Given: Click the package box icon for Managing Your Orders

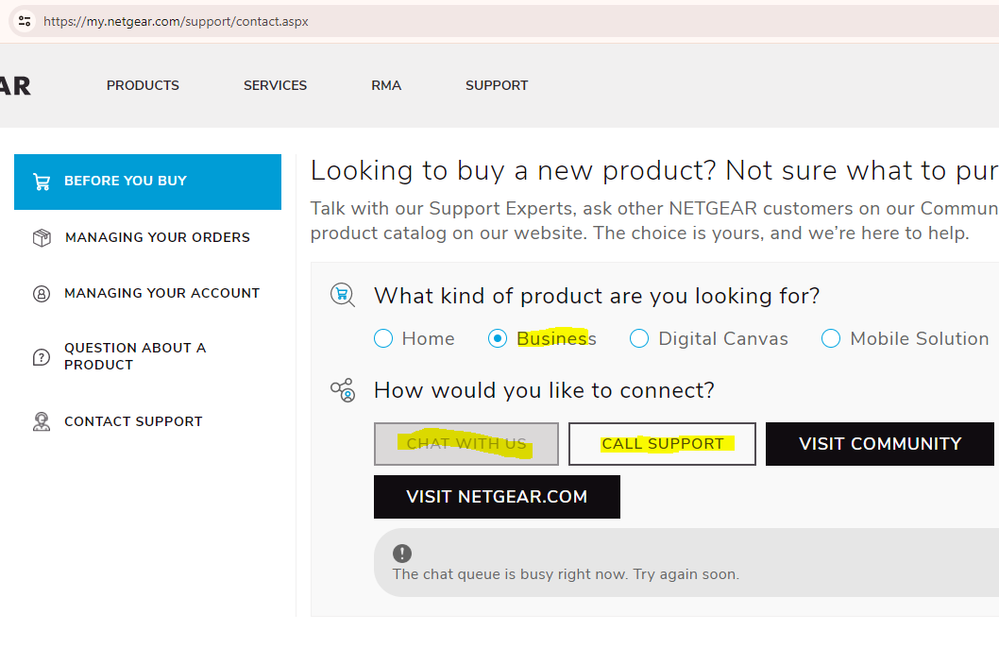Looking at the screenshot, I should coord(41,238).
